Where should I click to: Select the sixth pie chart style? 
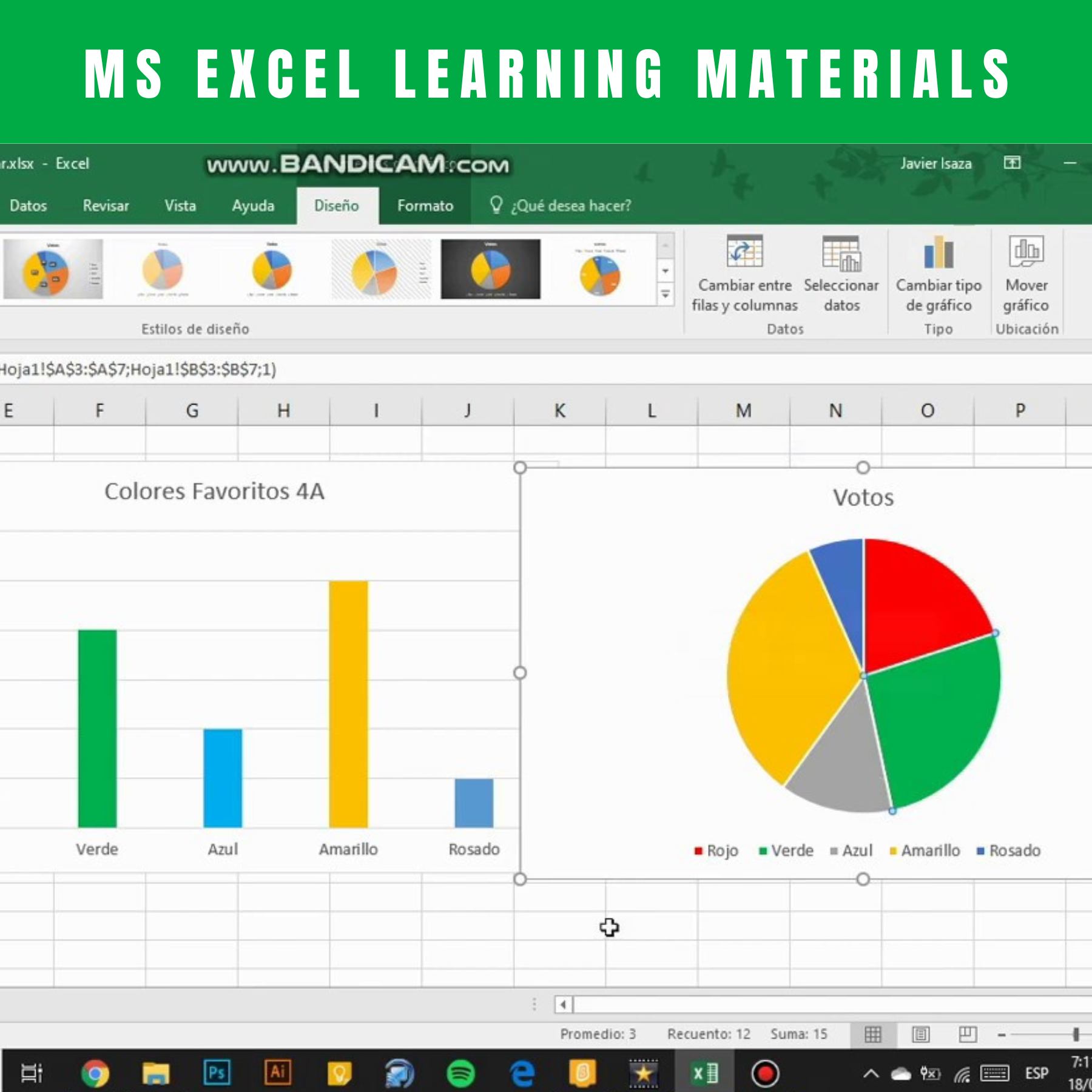[x=599, y=269]
